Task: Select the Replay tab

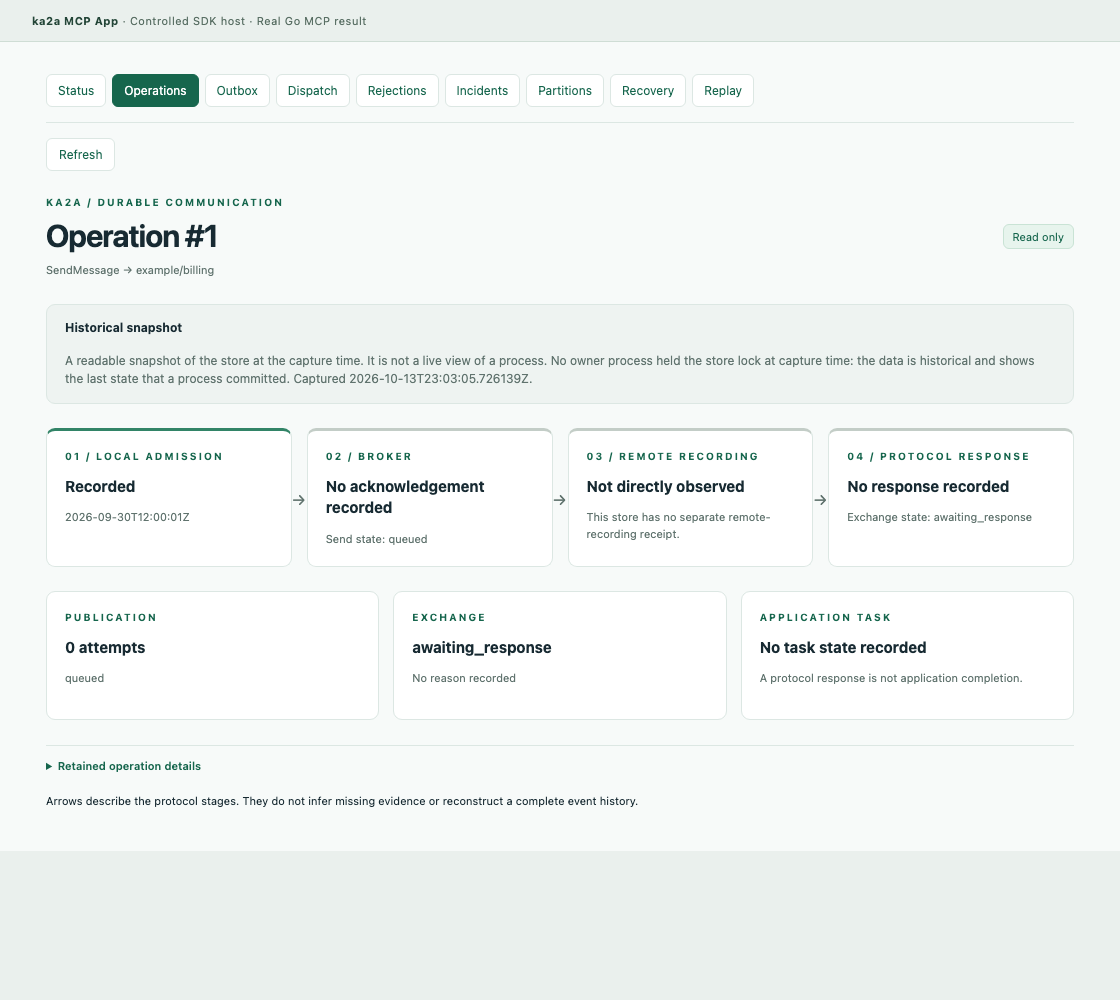Action: [723, 91]
